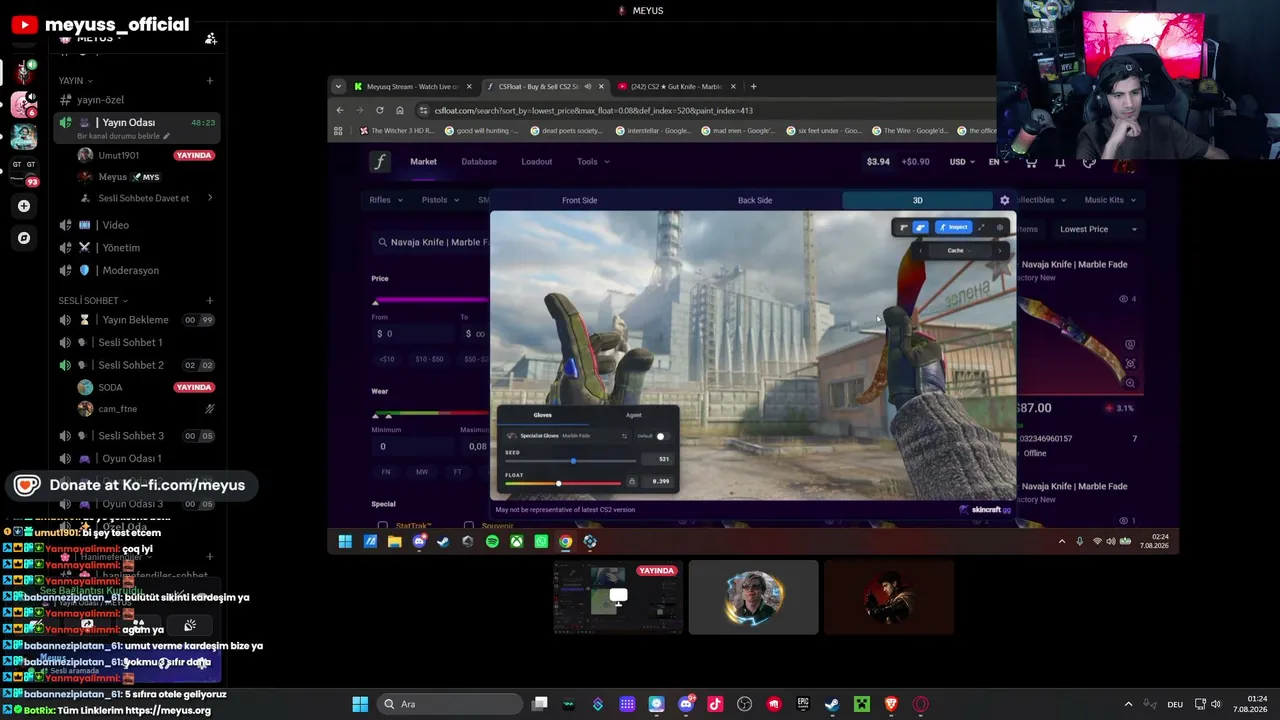Select the 3D view tab

[917, 200]
